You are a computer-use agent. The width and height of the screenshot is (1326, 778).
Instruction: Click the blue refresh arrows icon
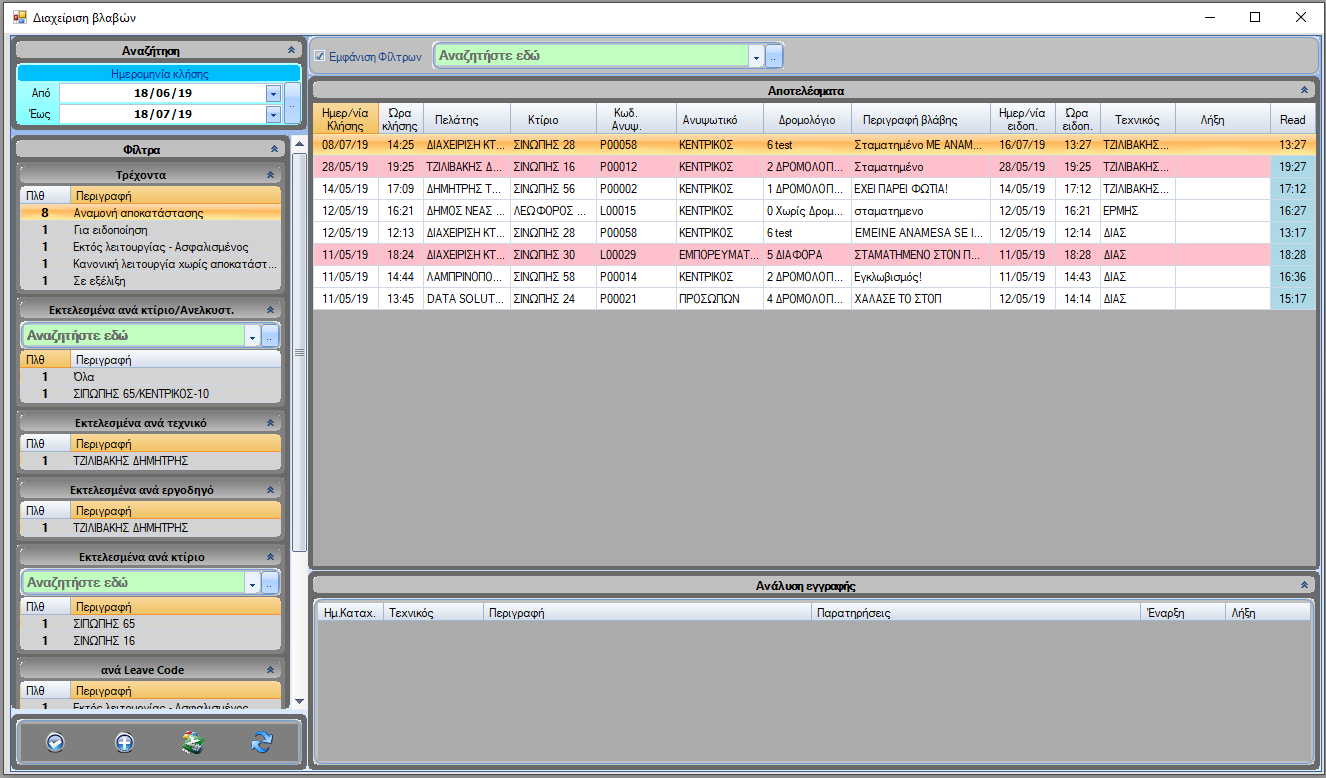click(262, 742)
